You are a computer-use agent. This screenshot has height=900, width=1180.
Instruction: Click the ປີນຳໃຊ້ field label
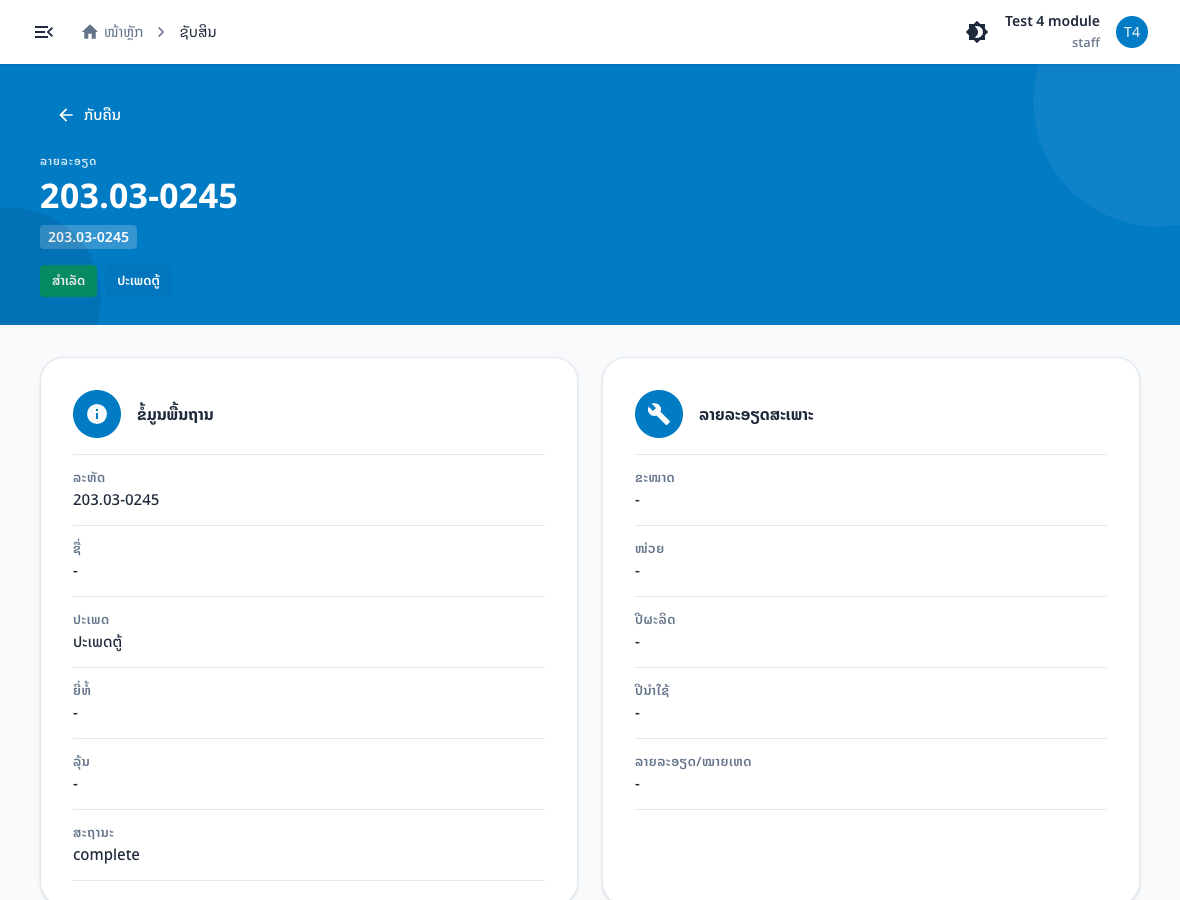pos(652,690)
